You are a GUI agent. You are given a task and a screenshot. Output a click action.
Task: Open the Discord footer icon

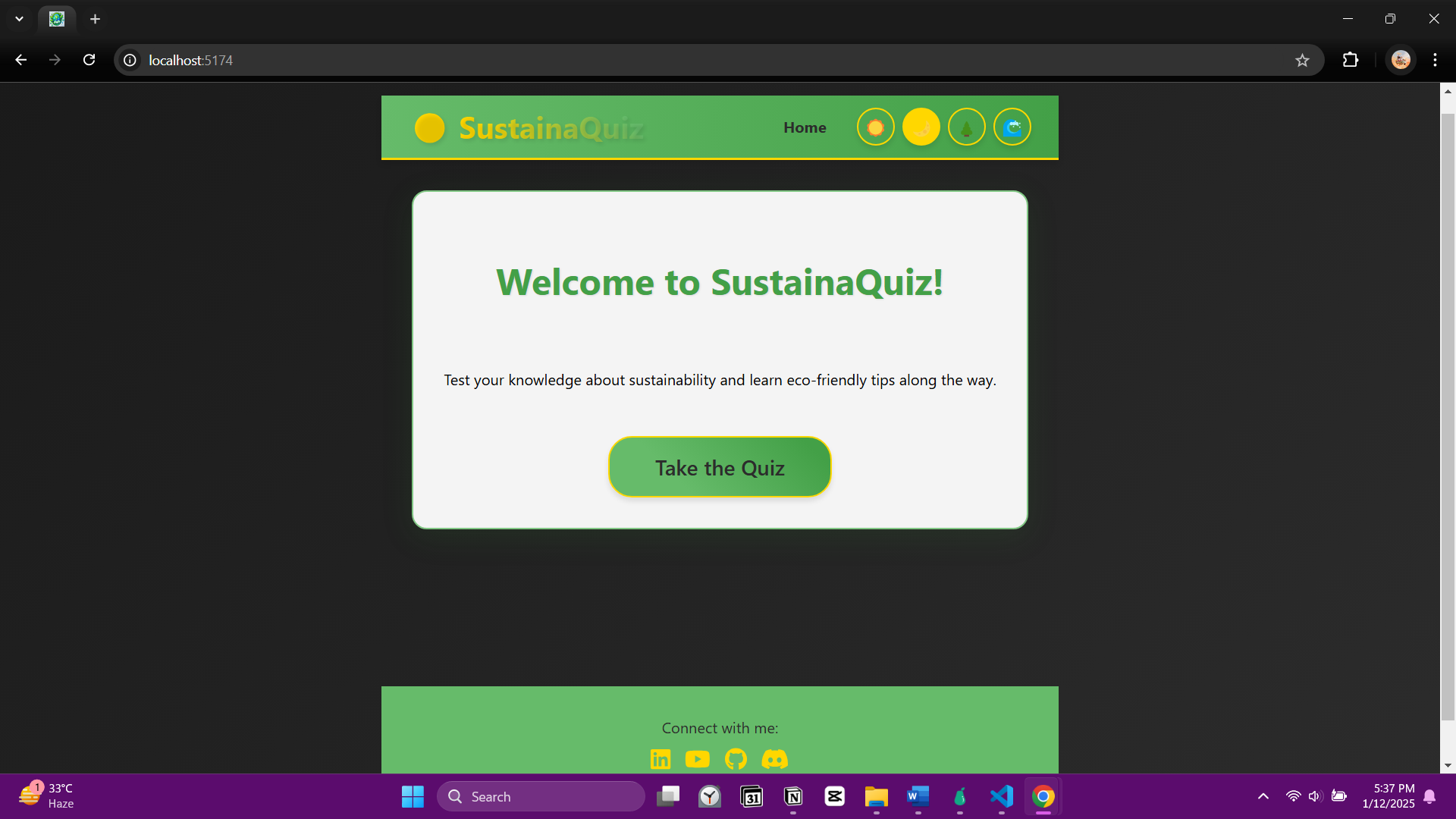click(774, 758)
